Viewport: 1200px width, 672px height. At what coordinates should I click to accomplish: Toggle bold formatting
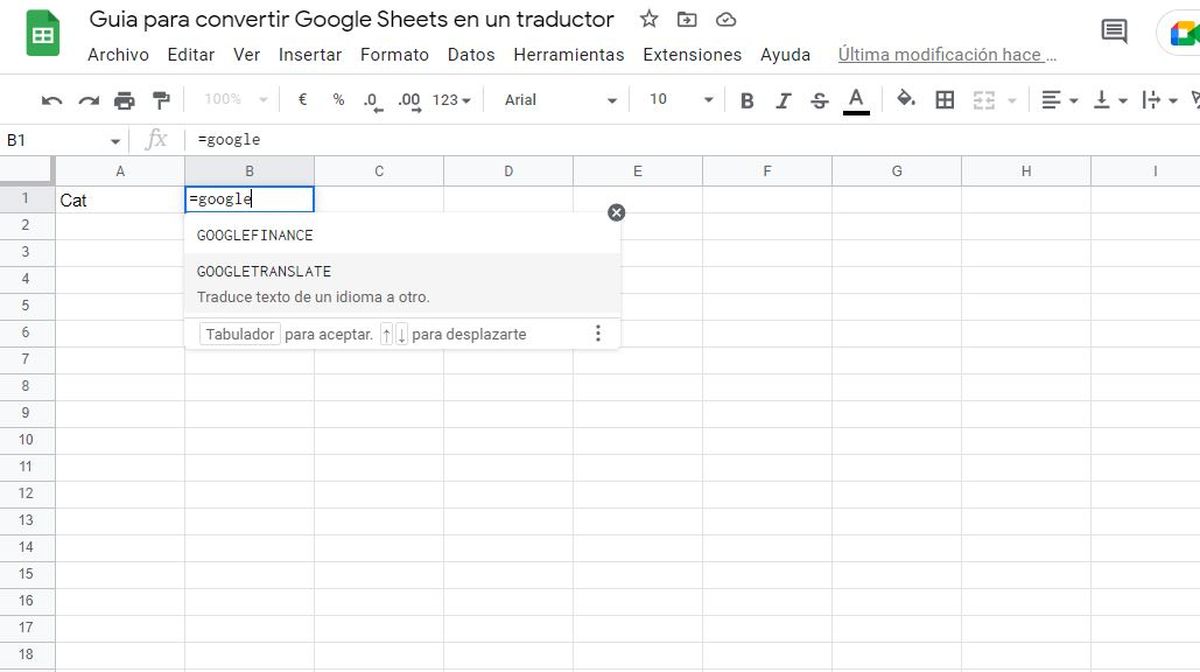[x=746, y=100]
